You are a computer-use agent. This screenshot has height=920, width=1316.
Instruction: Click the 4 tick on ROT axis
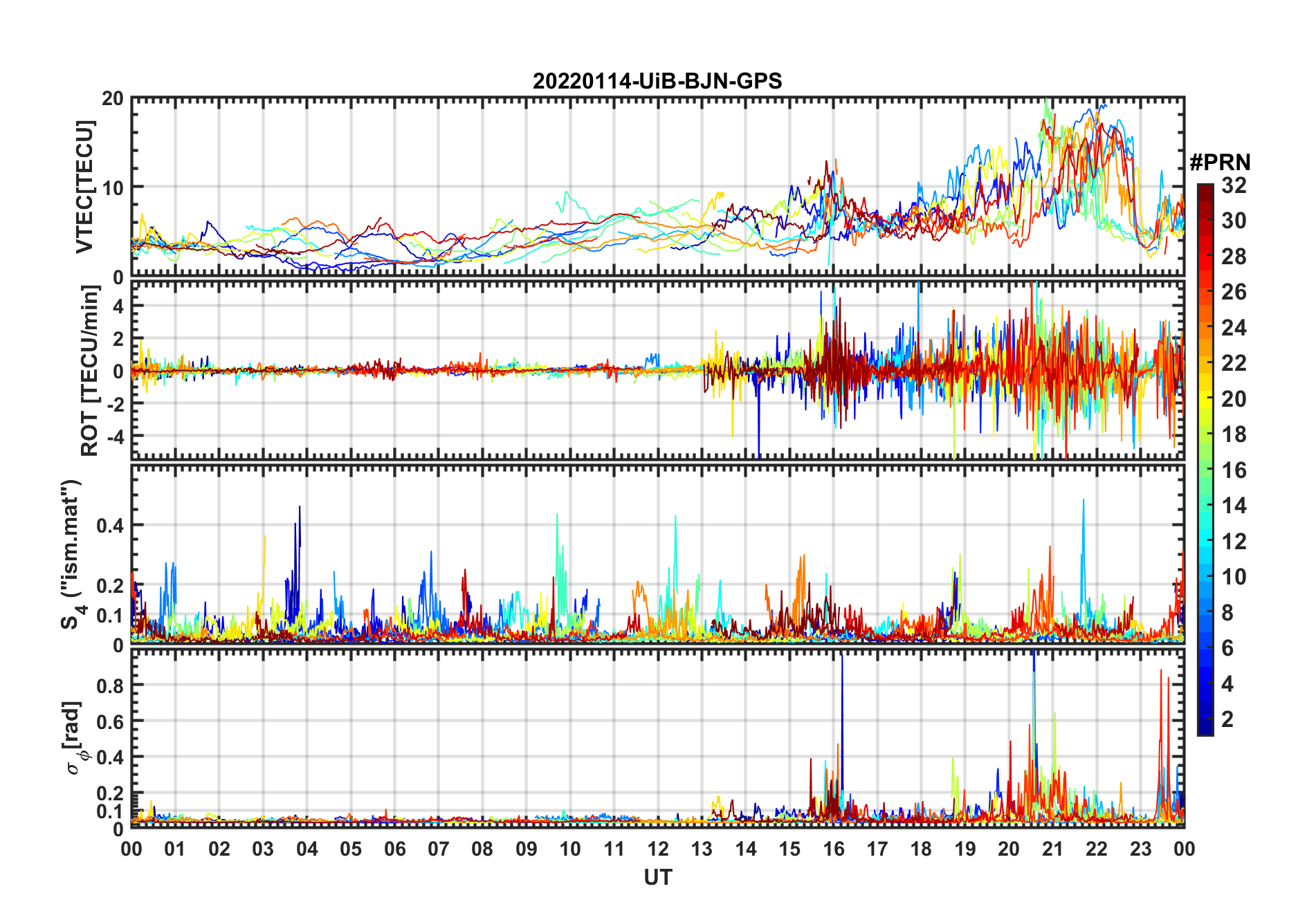(x=118, y=306)
